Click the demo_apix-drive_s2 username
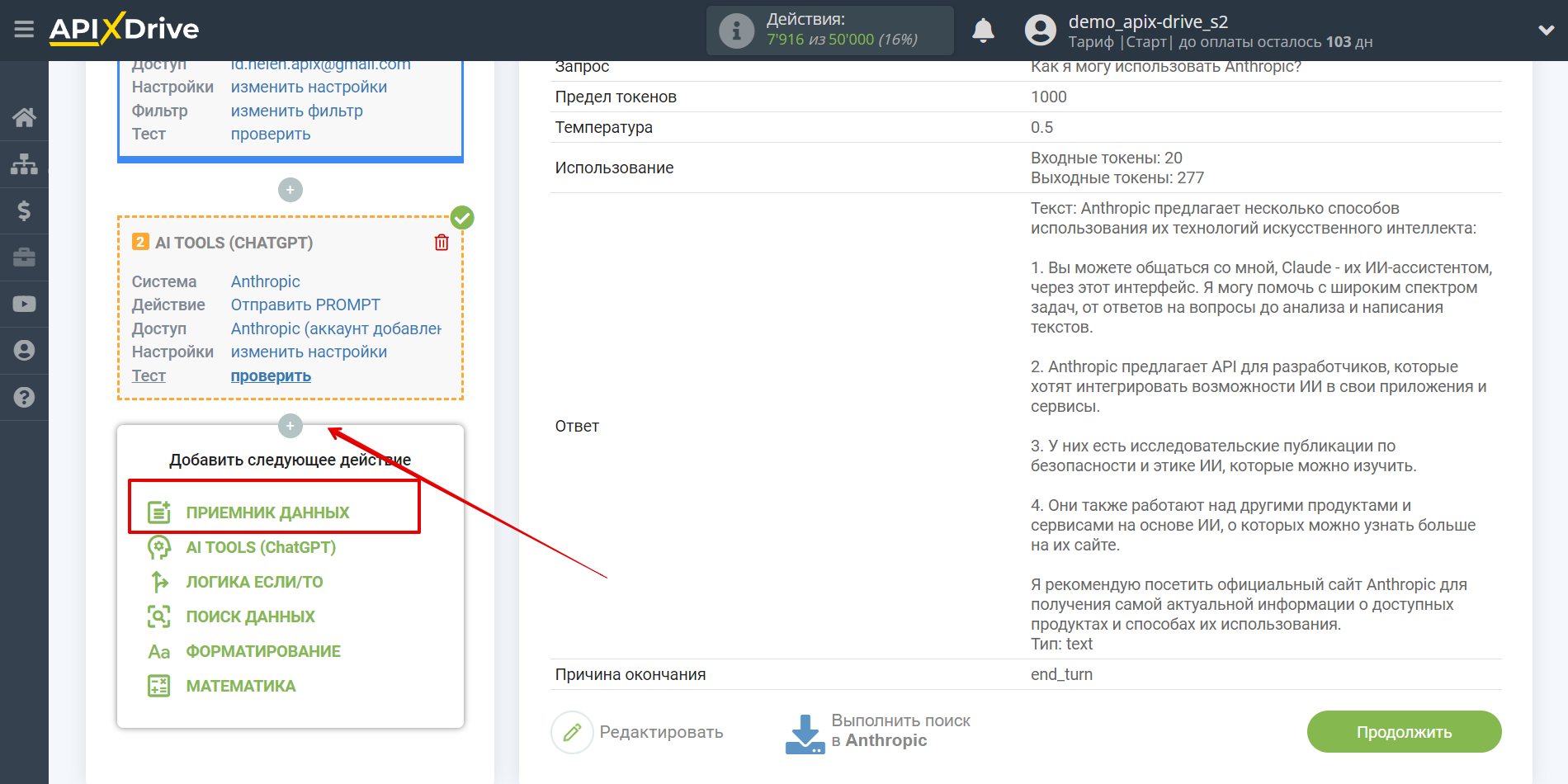Viewport: 1568px width, 784px height. [x=1148, y=21]
